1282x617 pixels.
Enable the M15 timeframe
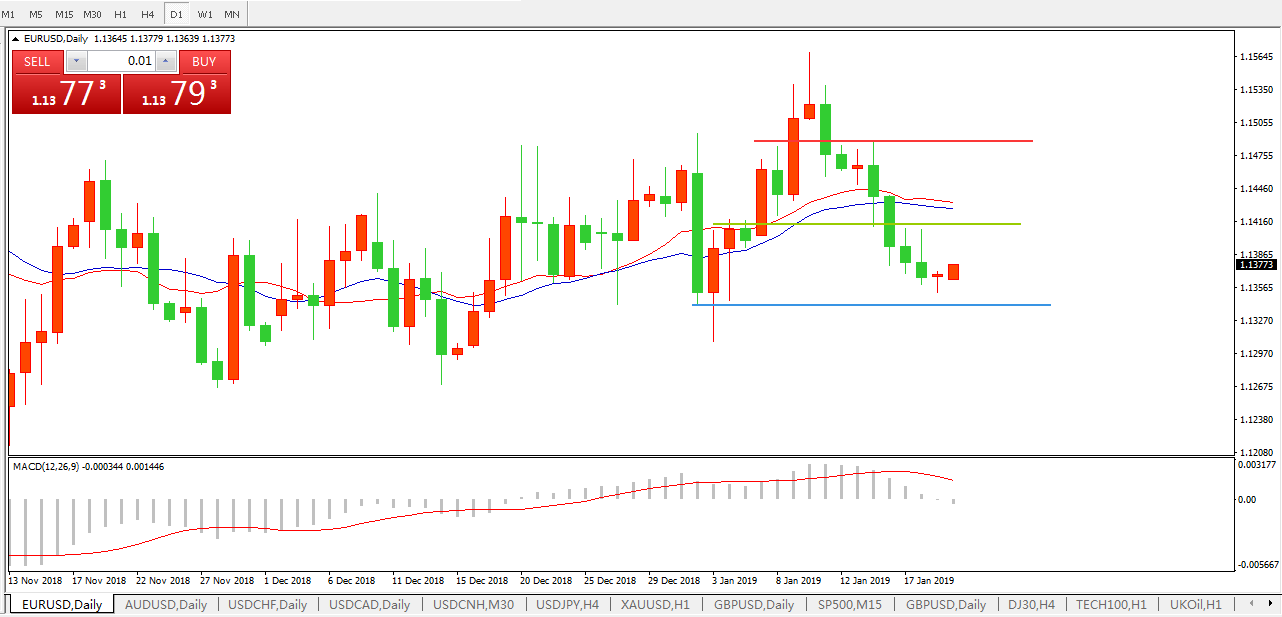click(x=64, y=14)
